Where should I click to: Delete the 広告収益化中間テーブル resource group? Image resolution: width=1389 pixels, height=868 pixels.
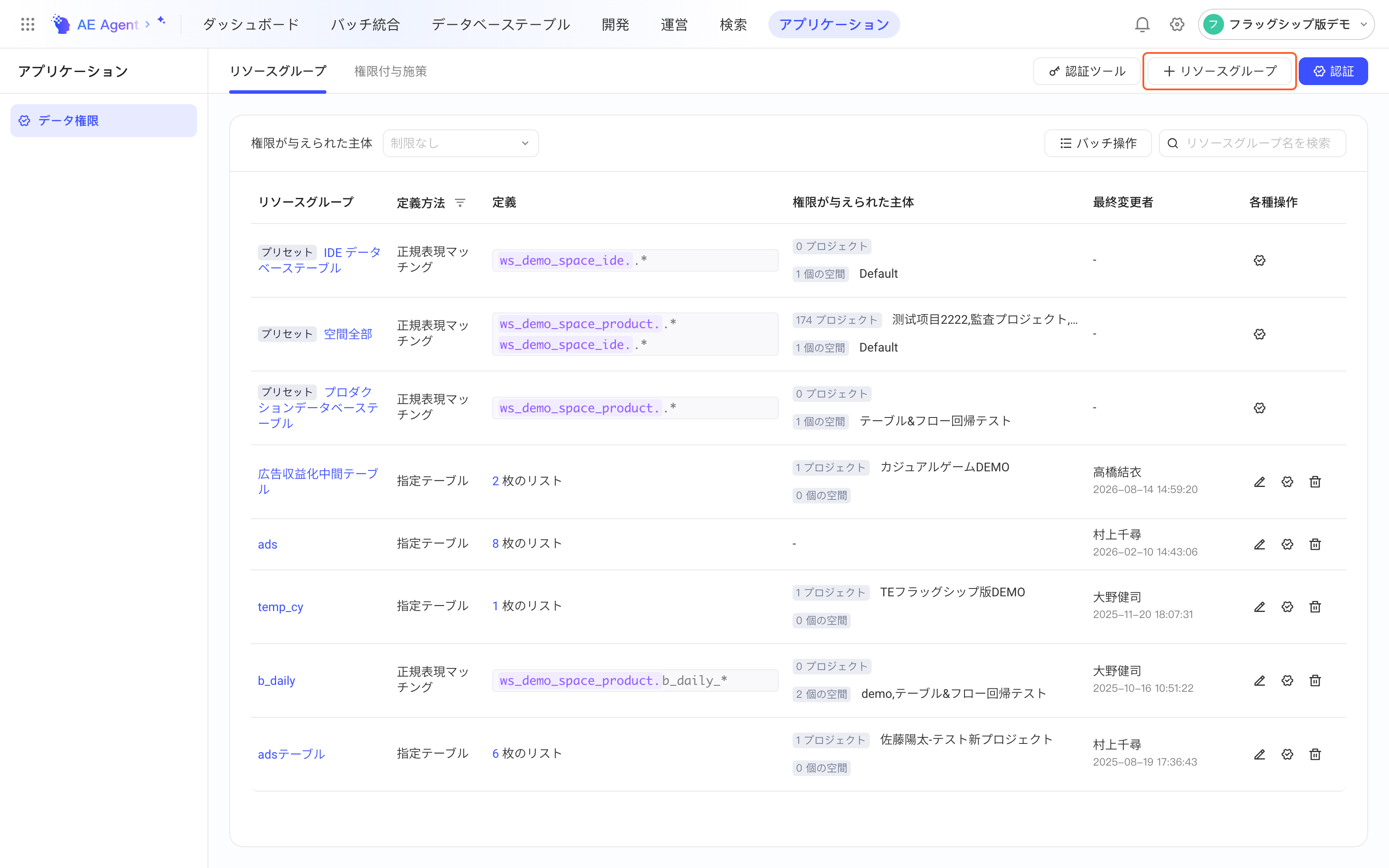(x=1315, y=482)
